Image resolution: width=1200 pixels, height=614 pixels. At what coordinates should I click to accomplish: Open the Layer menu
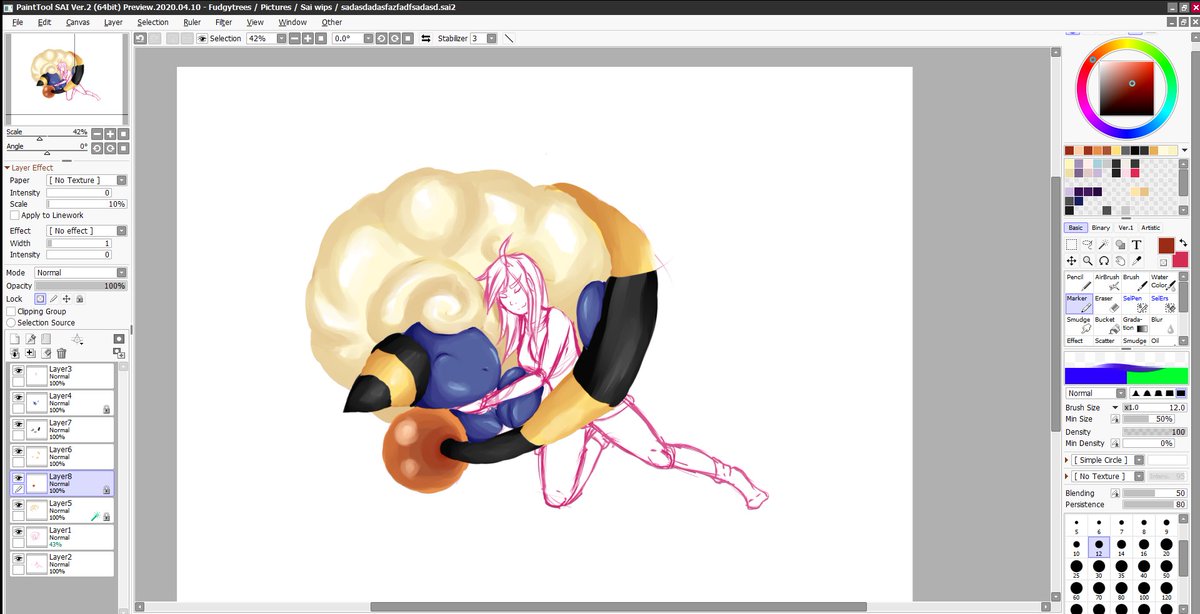click(113, 22)
